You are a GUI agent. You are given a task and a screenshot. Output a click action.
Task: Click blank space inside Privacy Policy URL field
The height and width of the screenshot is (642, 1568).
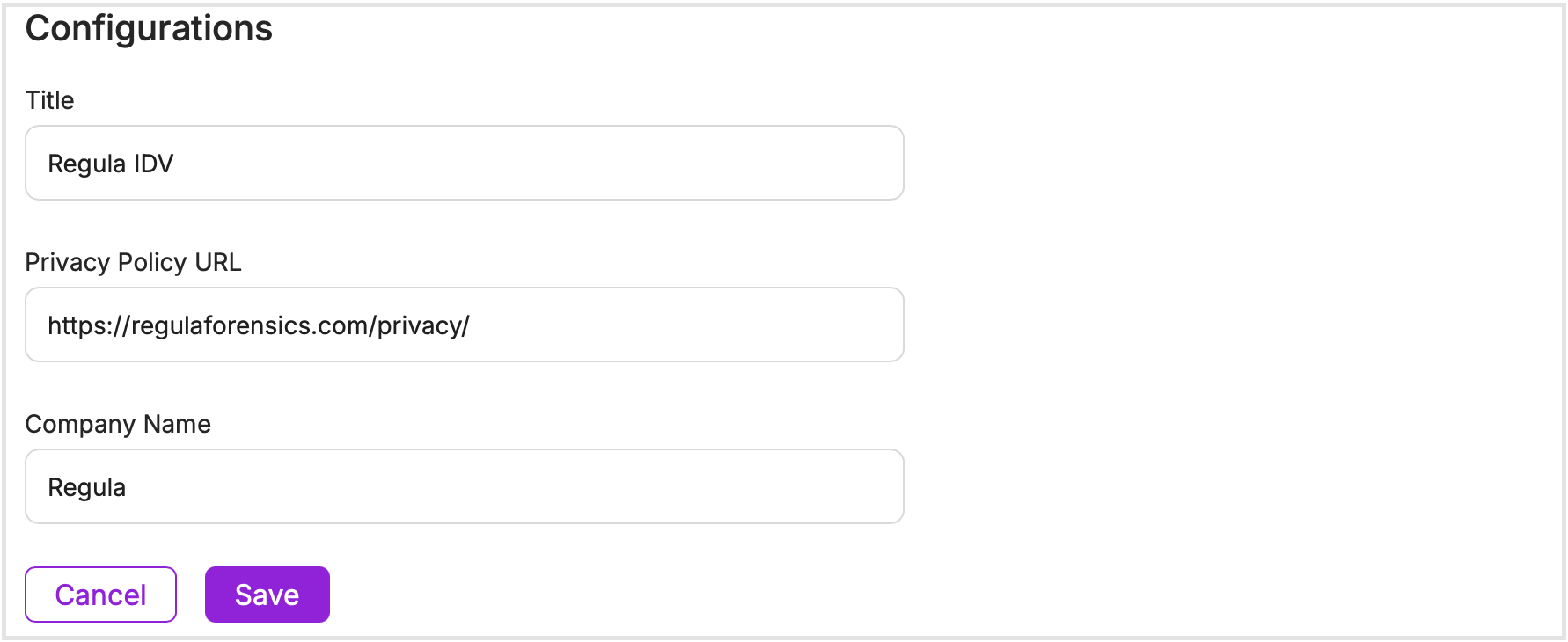tap(704, 325)
